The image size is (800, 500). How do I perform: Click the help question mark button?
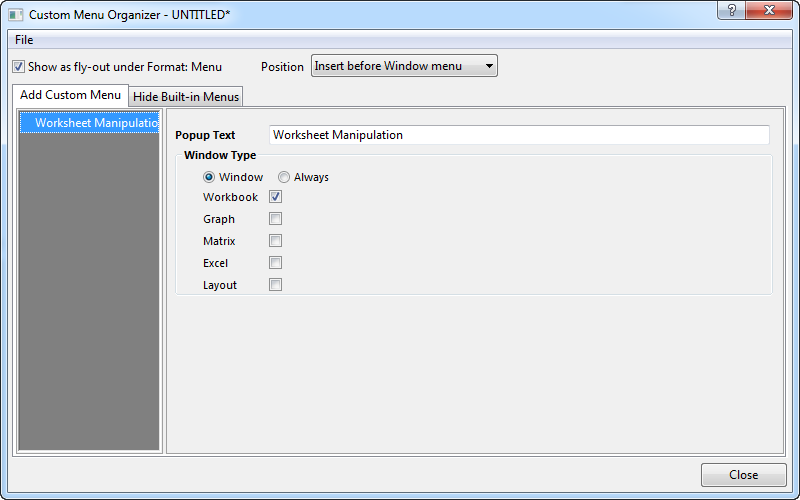pyautogui.click(x=733, y=10)
